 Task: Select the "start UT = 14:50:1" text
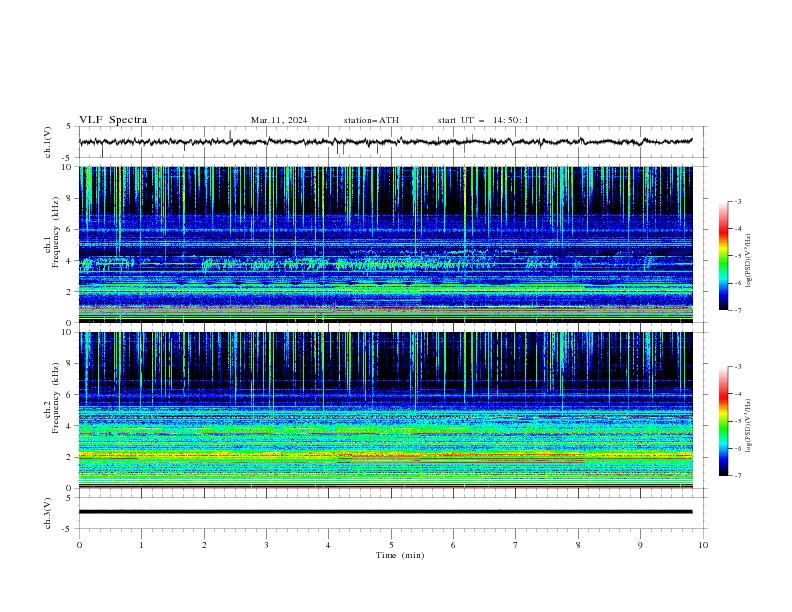pos(483,120)
